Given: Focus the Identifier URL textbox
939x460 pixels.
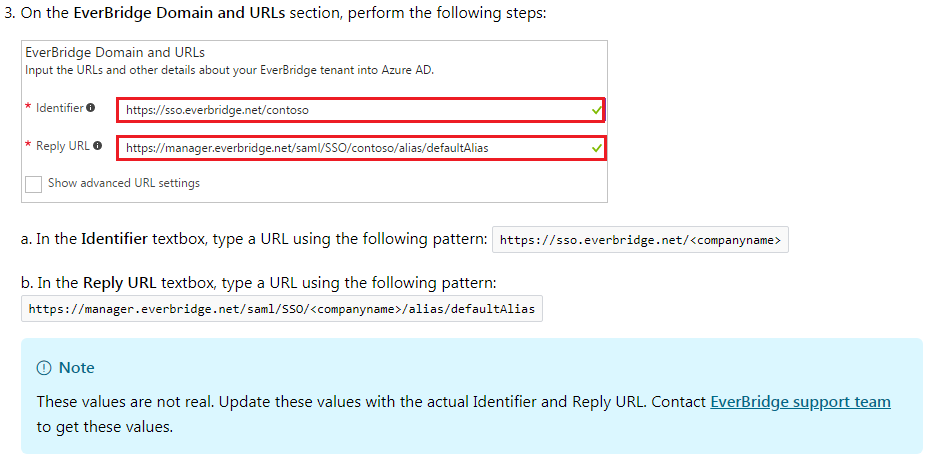Looking at the screenshot, I should point(350,110).
